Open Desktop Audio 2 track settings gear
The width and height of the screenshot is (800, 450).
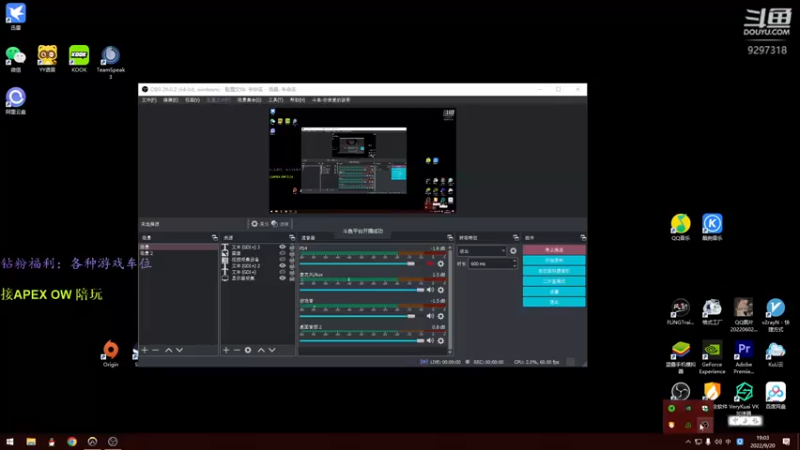pyautogui.click(x=441, y=340)
